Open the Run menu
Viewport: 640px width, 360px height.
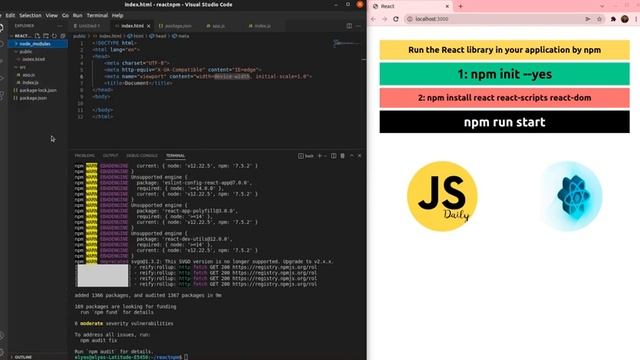tap(78, 16)
